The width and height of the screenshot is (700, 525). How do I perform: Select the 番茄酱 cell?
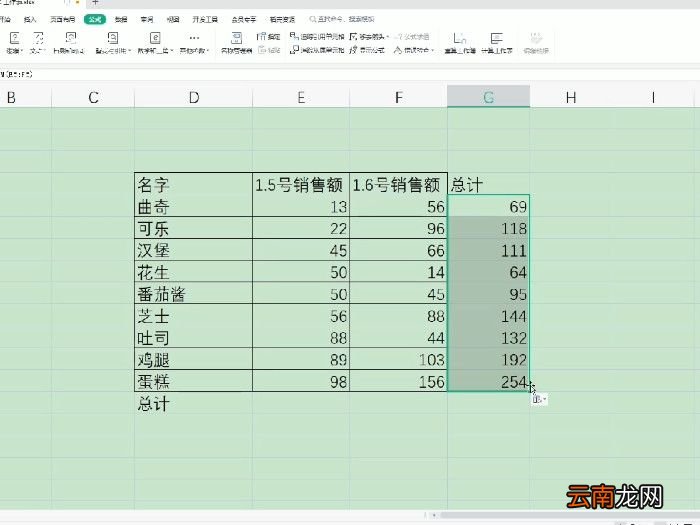tap(193, 294)
